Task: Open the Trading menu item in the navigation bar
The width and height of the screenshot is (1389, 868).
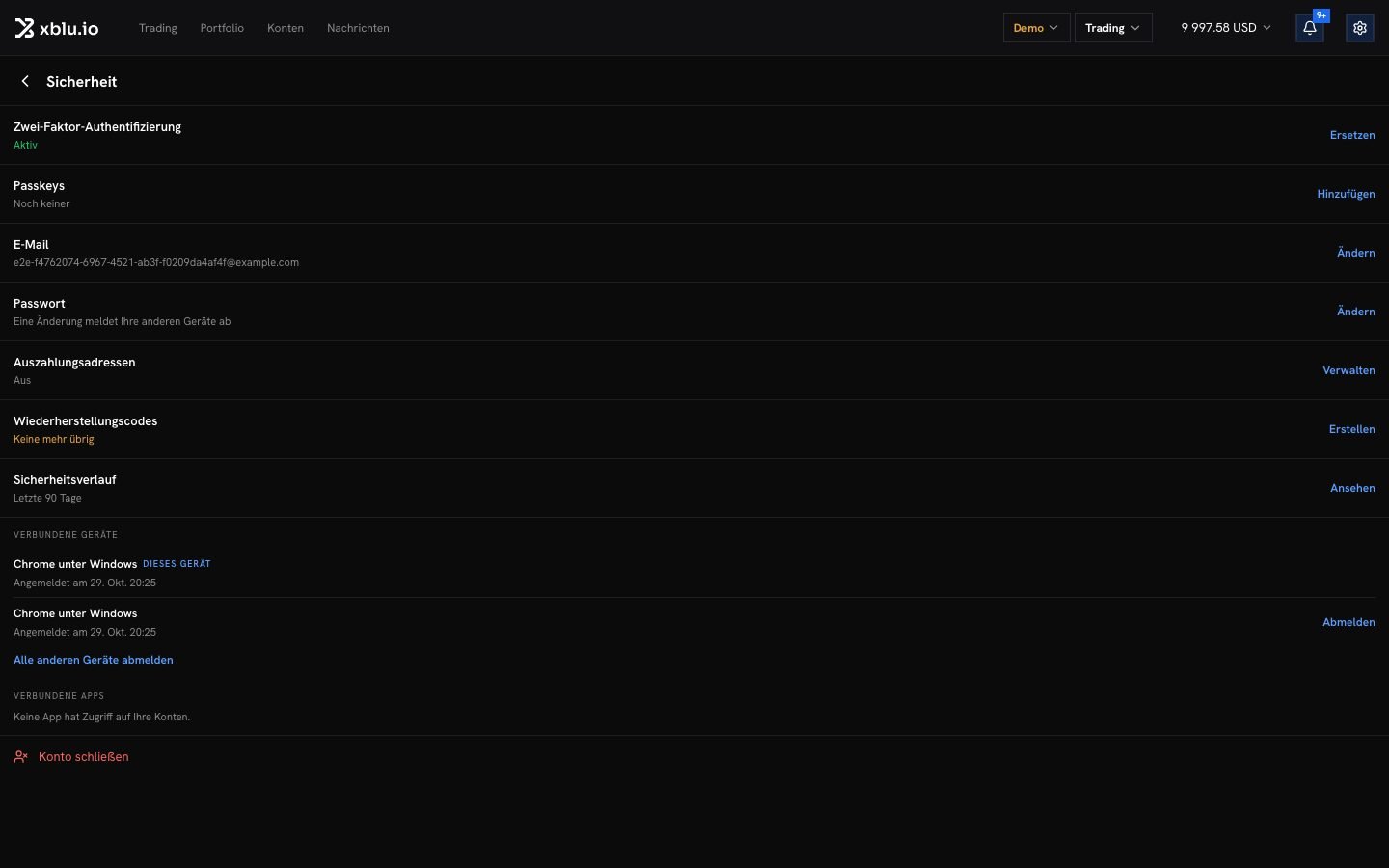Action: click(x=158, y=28)
